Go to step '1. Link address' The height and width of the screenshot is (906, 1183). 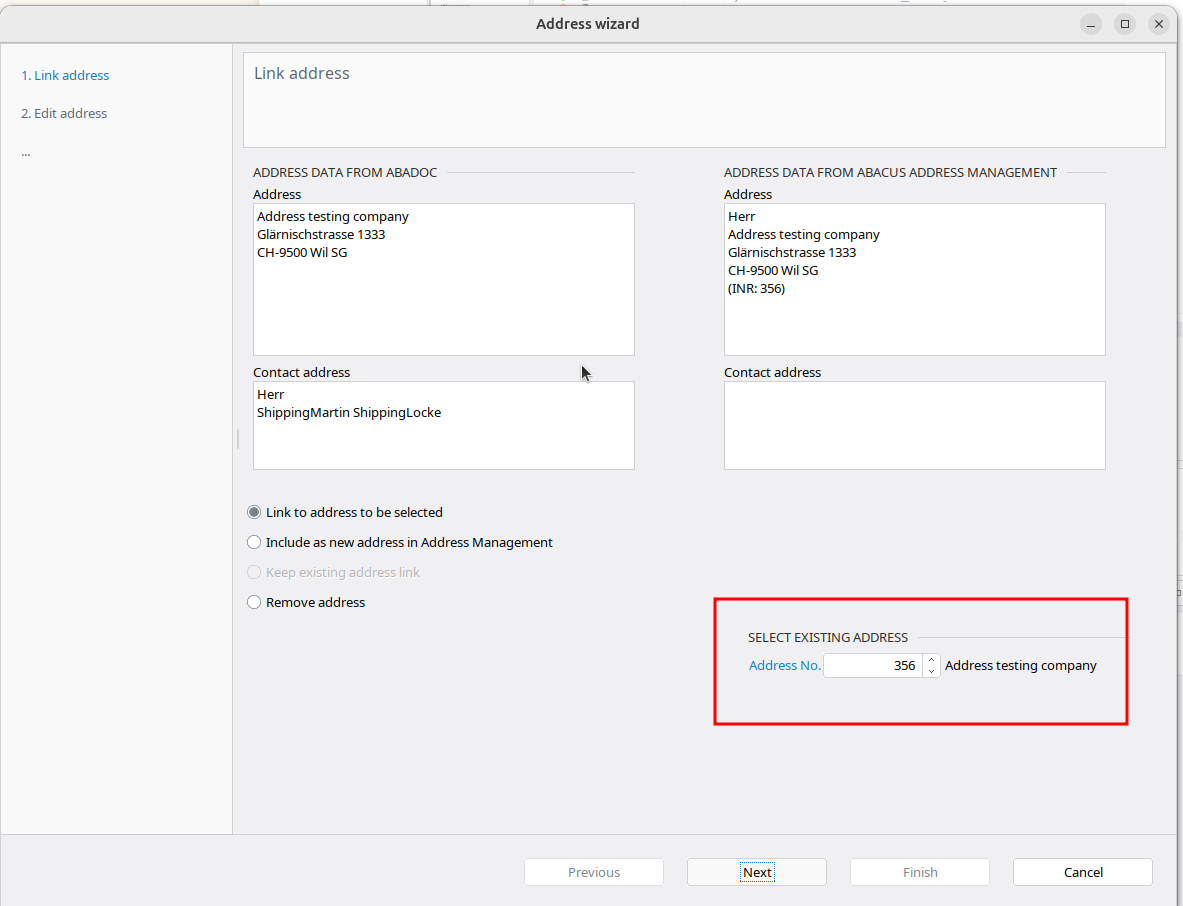click(65, 75)
